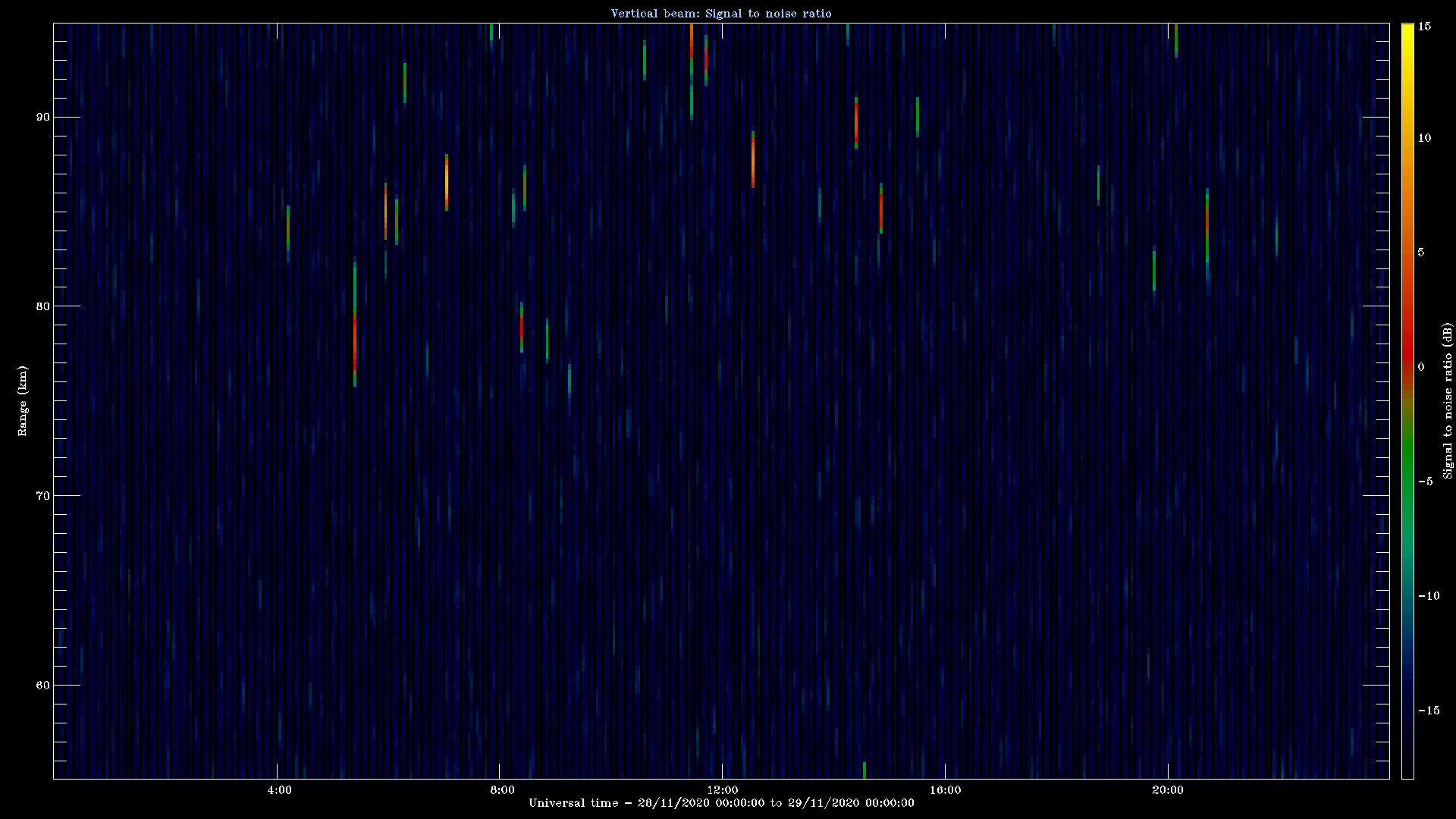The image size is (1456, 819).
Task: Click the 'Range (km)' y-axis label
Action: coord(23,400)
